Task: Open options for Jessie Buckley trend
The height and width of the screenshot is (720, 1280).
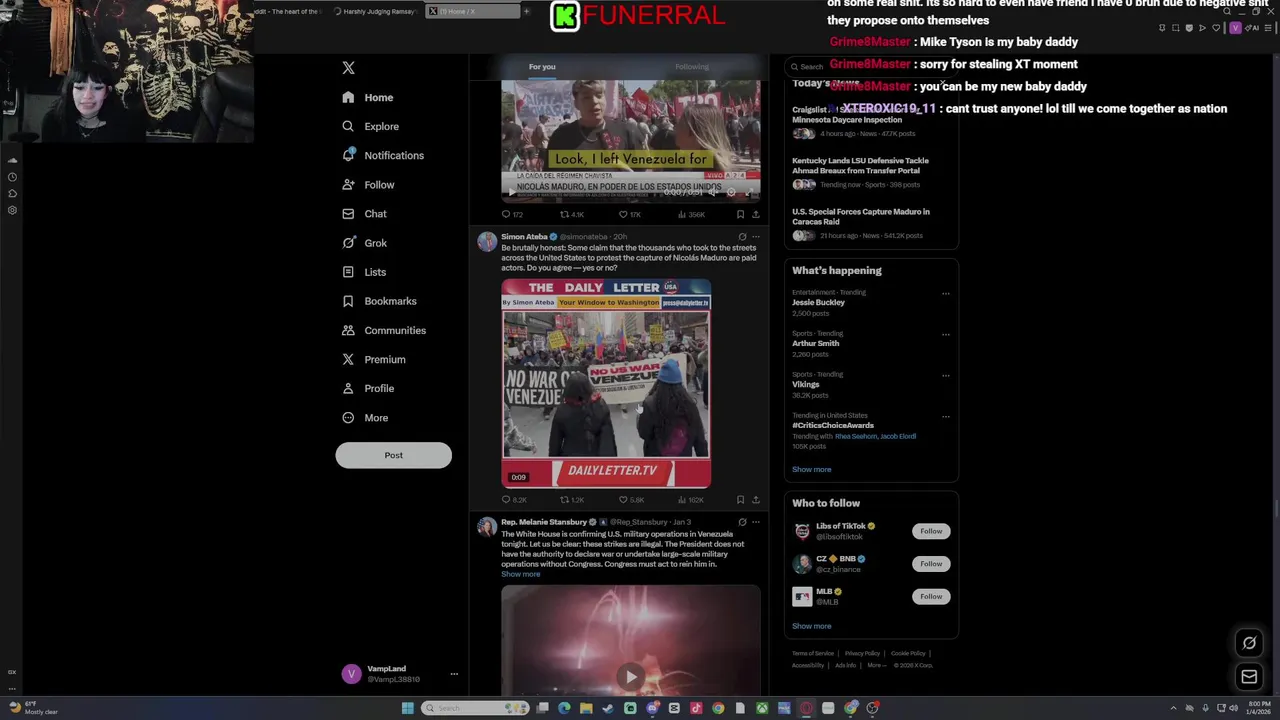Action: point(945,294)
